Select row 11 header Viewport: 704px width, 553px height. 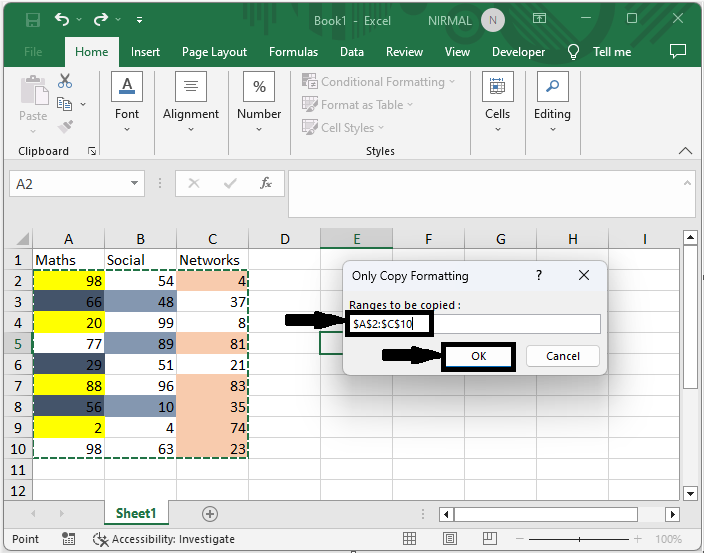(18, 470)
